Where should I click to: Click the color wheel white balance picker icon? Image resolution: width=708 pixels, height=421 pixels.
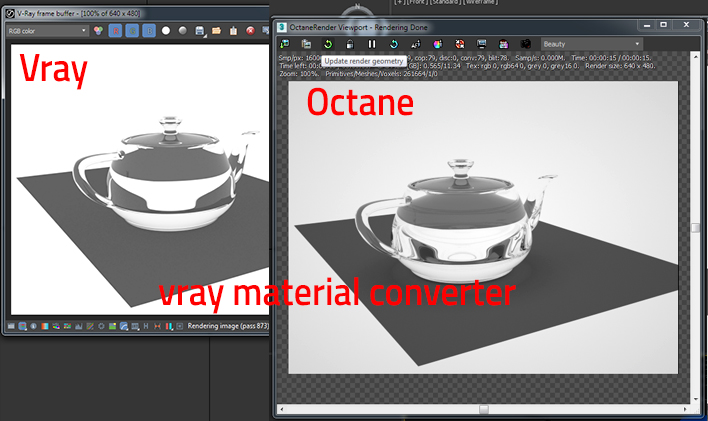[x=438, y=44]
